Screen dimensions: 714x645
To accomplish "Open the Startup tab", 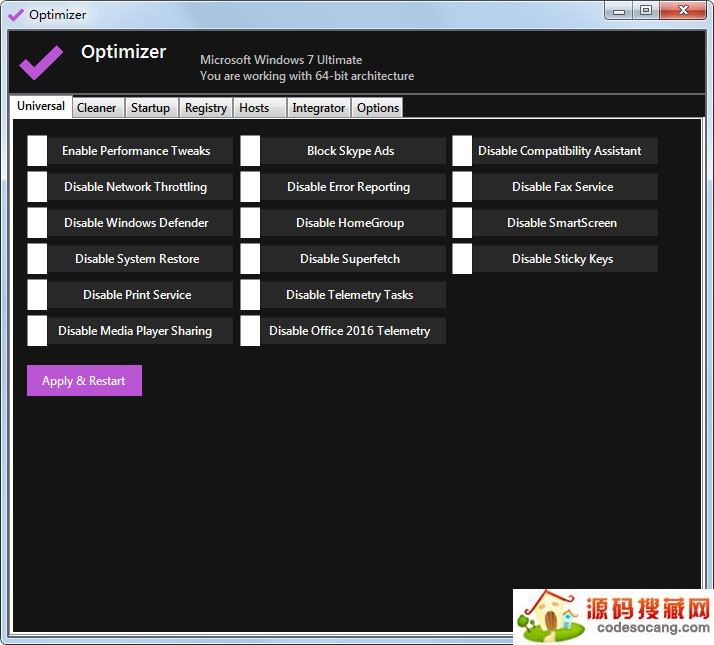I will (x=152, y=108).
